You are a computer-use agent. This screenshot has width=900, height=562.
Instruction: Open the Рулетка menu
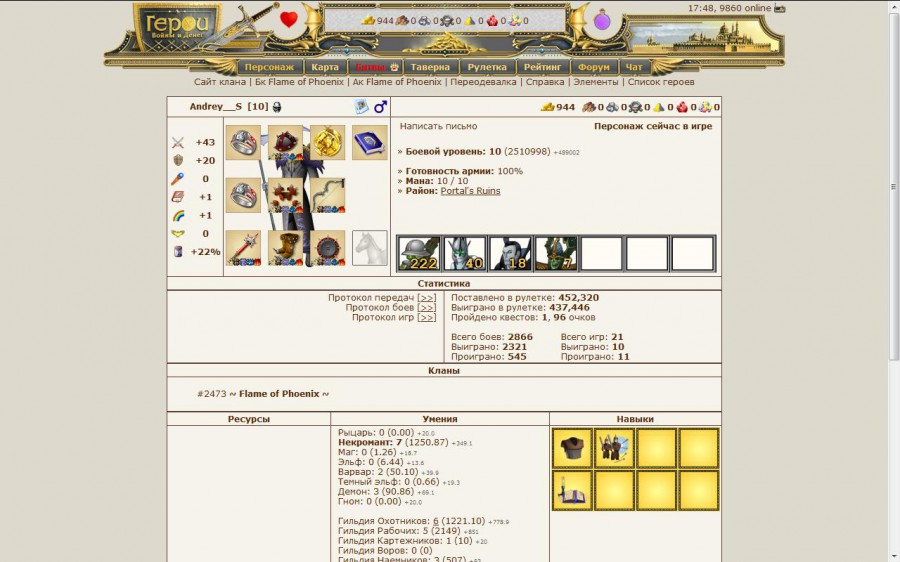coord(487,67)
